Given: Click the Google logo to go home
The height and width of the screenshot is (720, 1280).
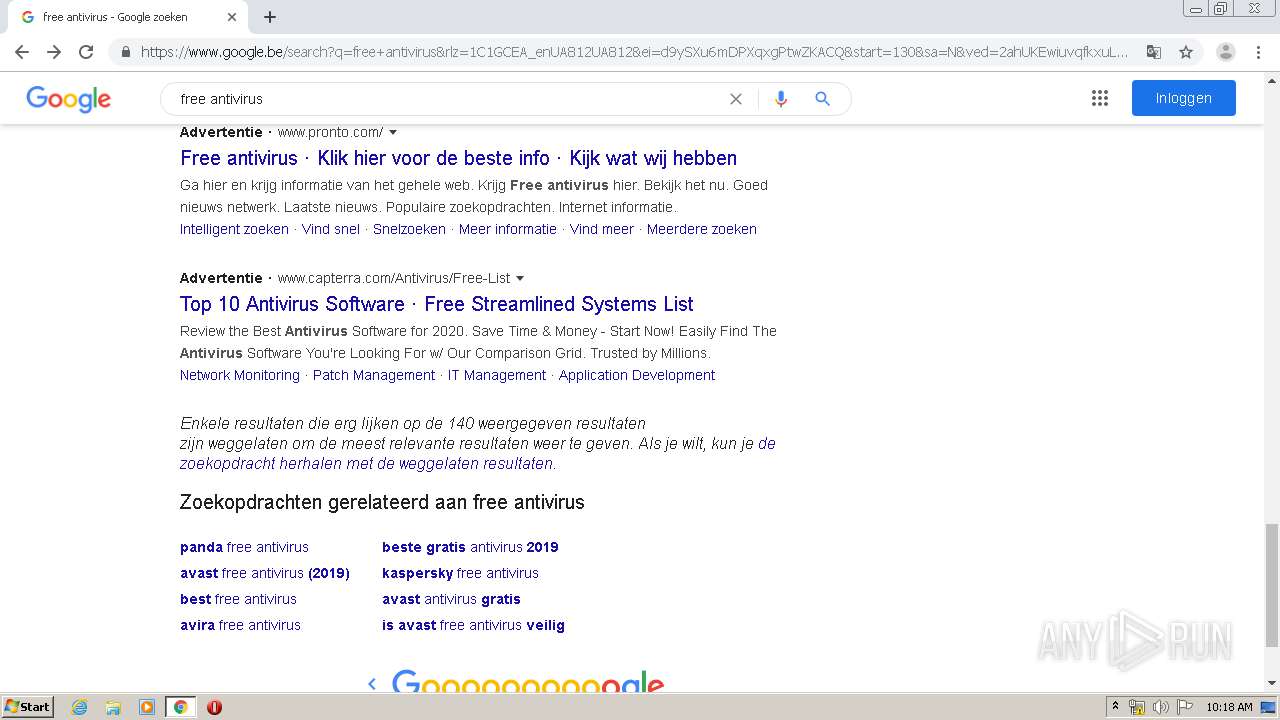Looking at the screenshot, I should [68, 99].
